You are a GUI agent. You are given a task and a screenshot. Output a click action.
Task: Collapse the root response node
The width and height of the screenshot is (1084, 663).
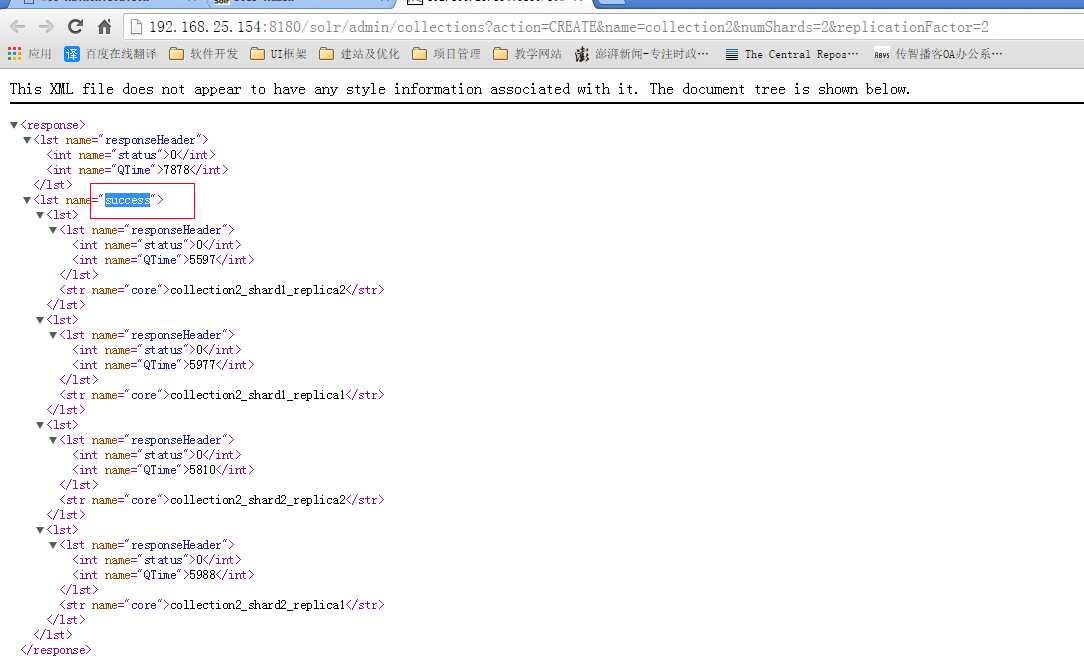tap(13, 125)
